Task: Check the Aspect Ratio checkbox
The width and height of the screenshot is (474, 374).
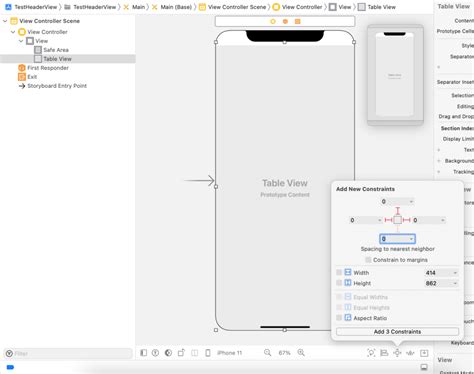Action: coord(339,318)
